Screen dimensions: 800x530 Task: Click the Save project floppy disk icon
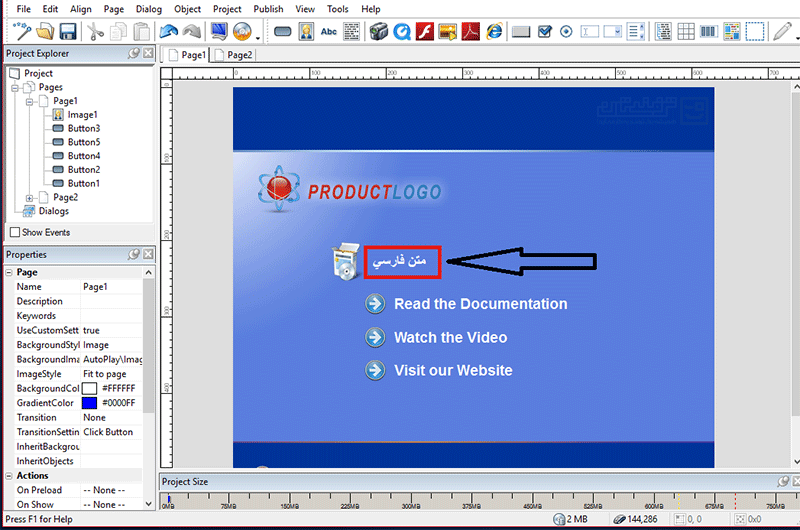68,32
